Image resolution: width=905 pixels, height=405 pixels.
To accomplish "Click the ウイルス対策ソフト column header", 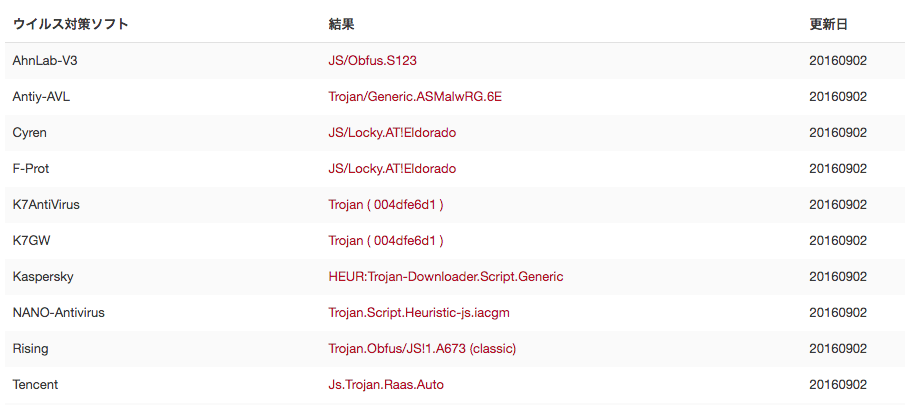I will (70, 25).
